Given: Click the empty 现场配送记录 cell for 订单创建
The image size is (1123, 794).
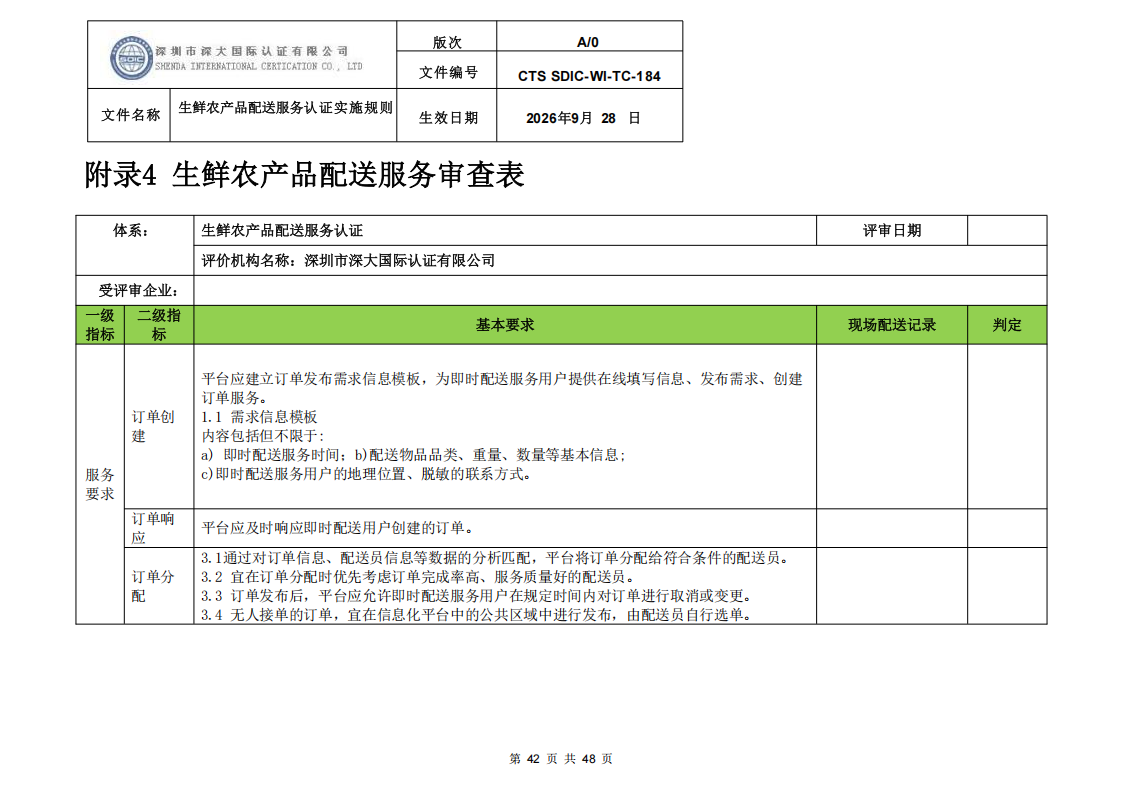Looking at the screenshot, I should pos(892,427).
